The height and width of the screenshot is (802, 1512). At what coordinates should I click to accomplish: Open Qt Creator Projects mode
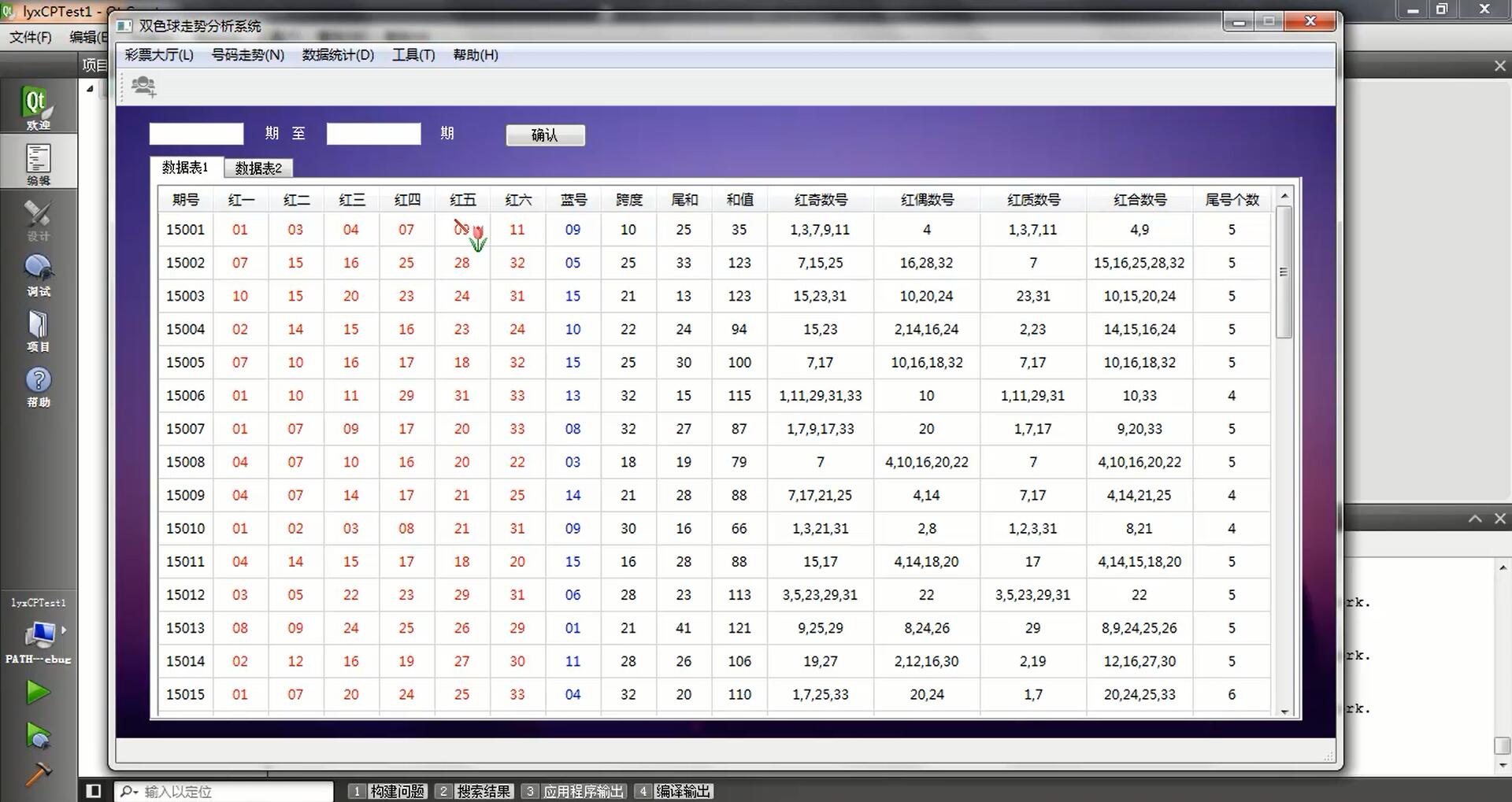point(38,331)
